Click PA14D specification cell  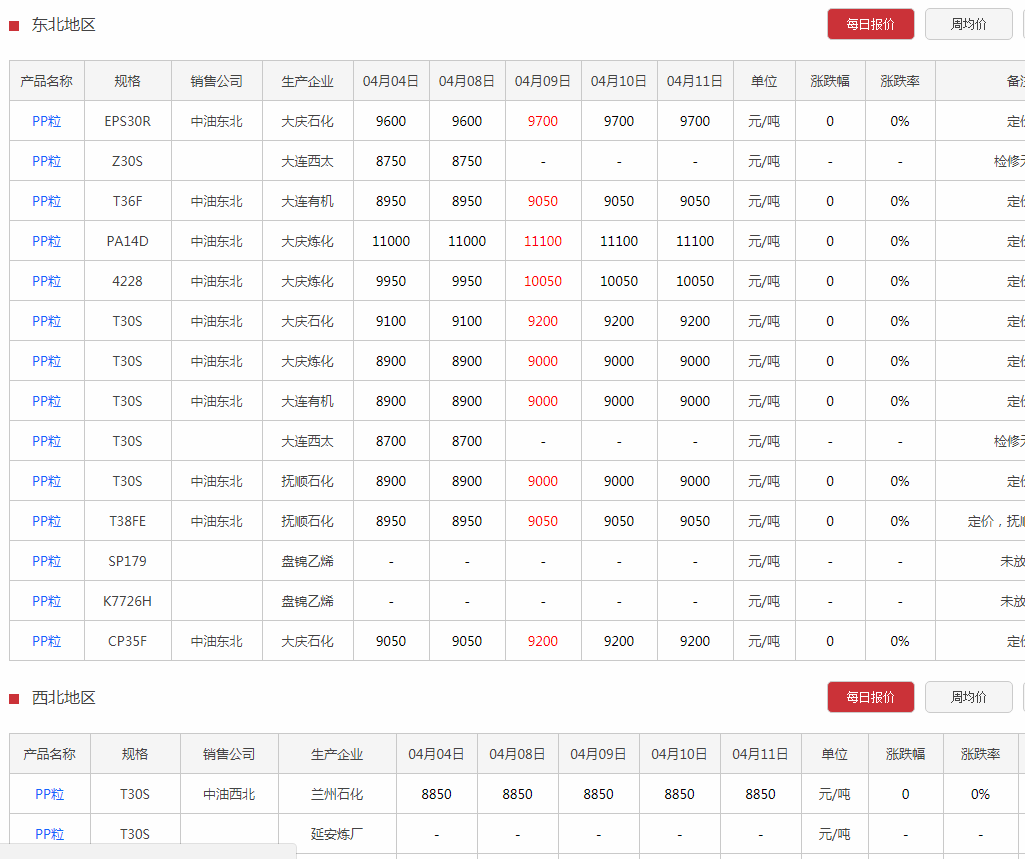point(127,241)
